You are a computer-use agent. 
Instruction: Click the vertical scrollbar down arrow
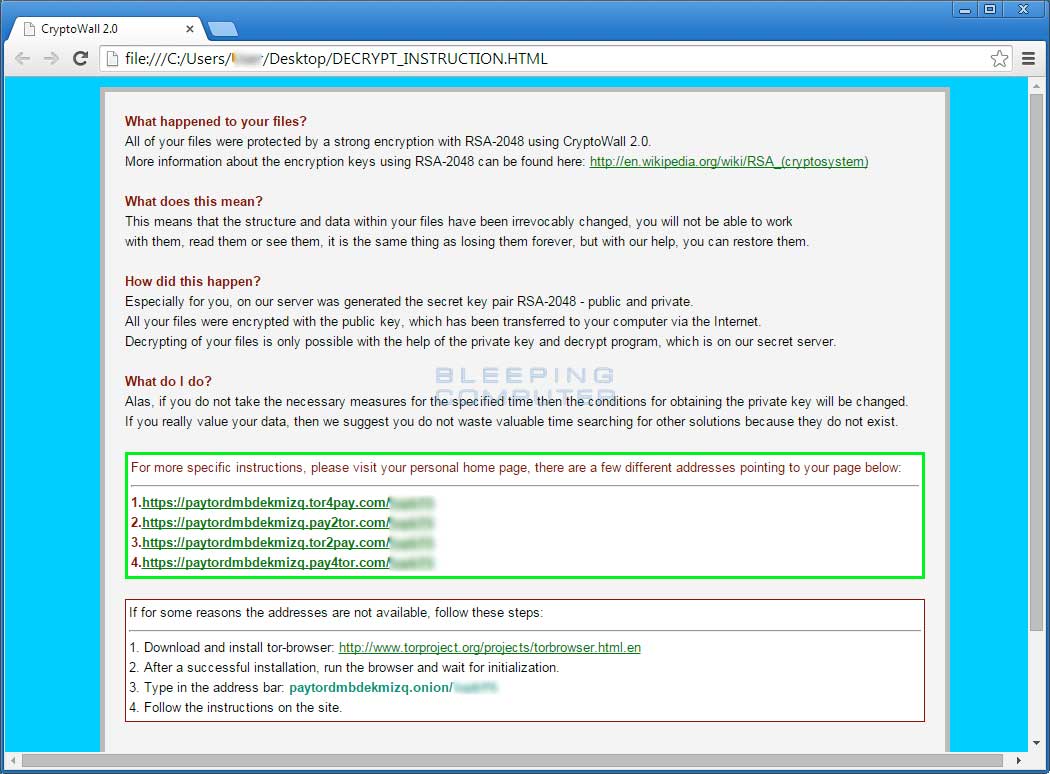[x=1036, y=743]
